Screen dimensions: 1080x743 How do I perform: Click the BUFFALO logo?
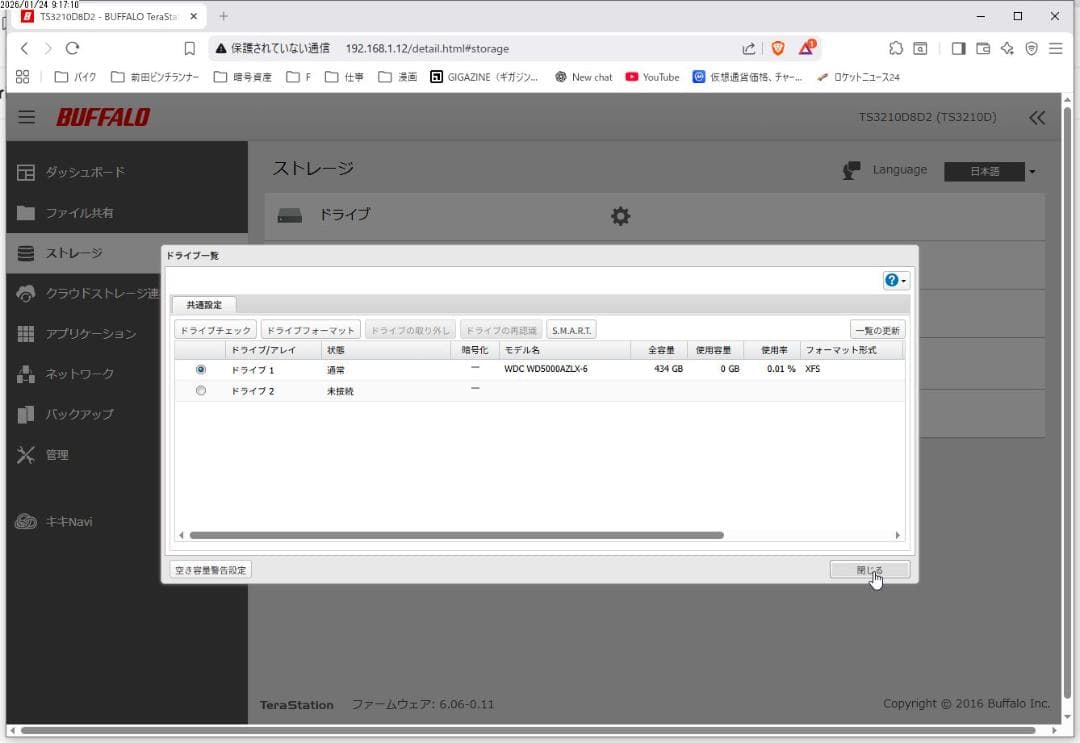click(103, 117)
